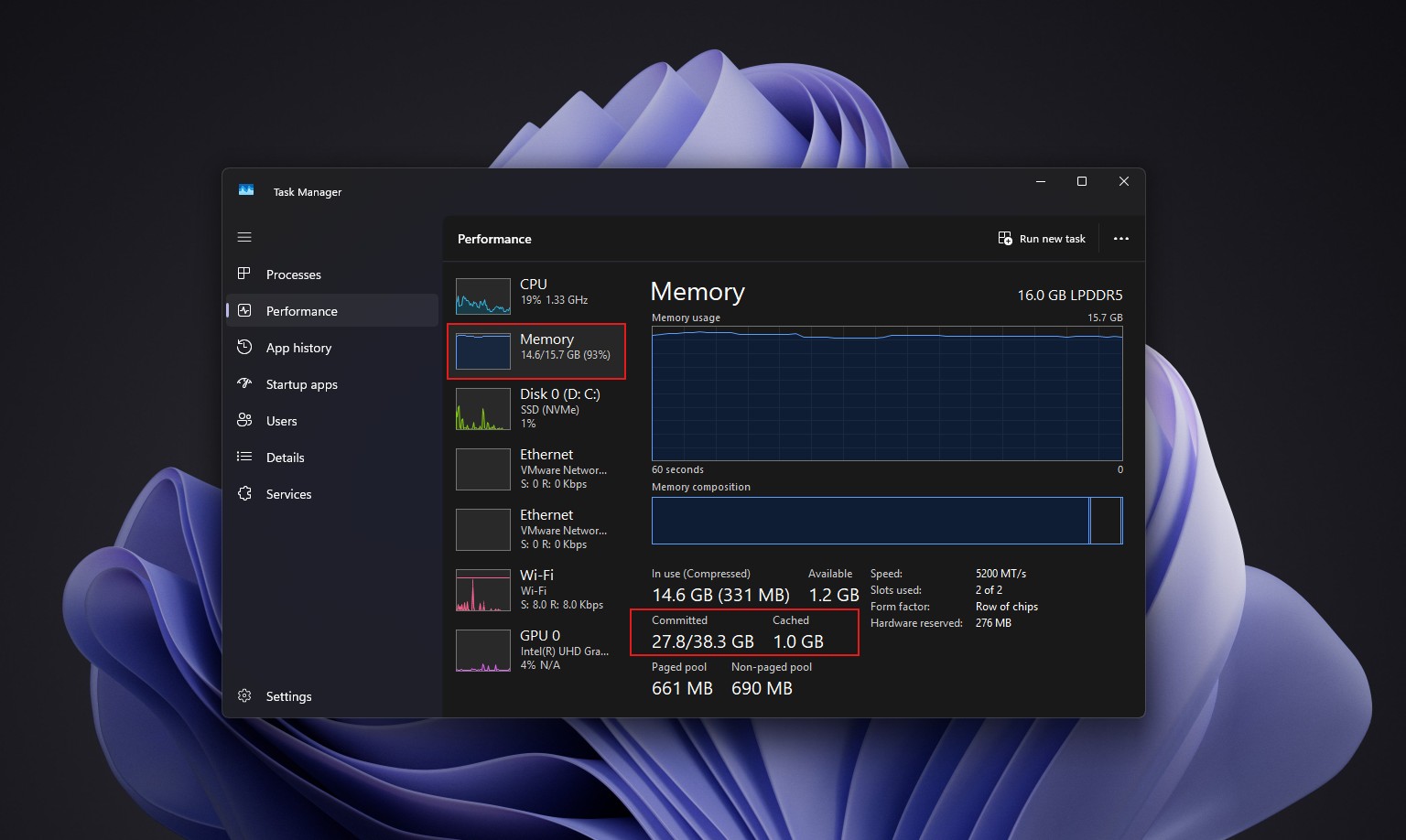Click the App history clock icon
Screen dimensions: 1406x840
click(x=244, y=347)
